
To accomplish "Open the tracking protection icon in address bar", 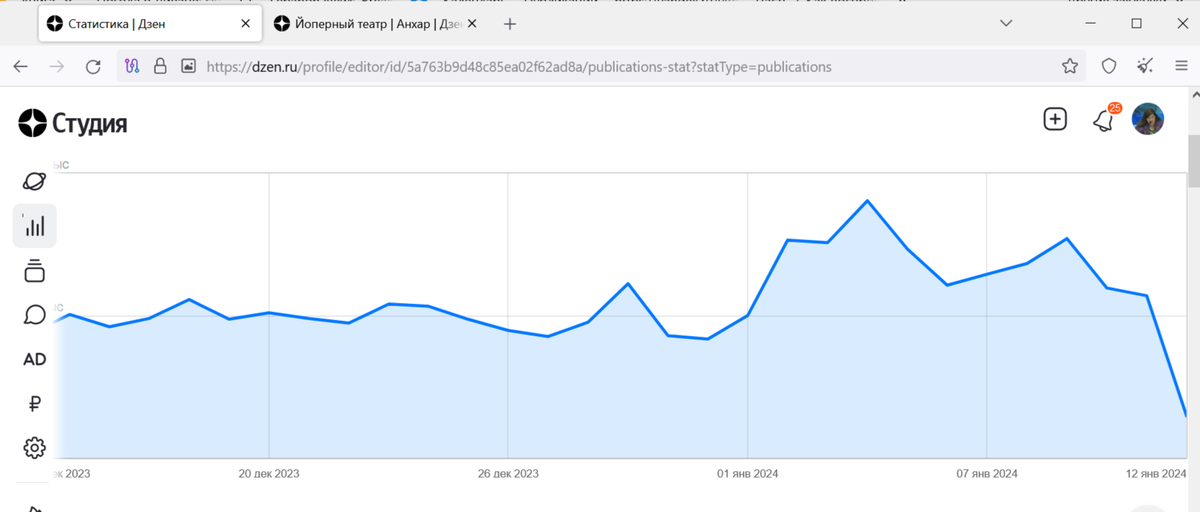I will click(132, 67).
